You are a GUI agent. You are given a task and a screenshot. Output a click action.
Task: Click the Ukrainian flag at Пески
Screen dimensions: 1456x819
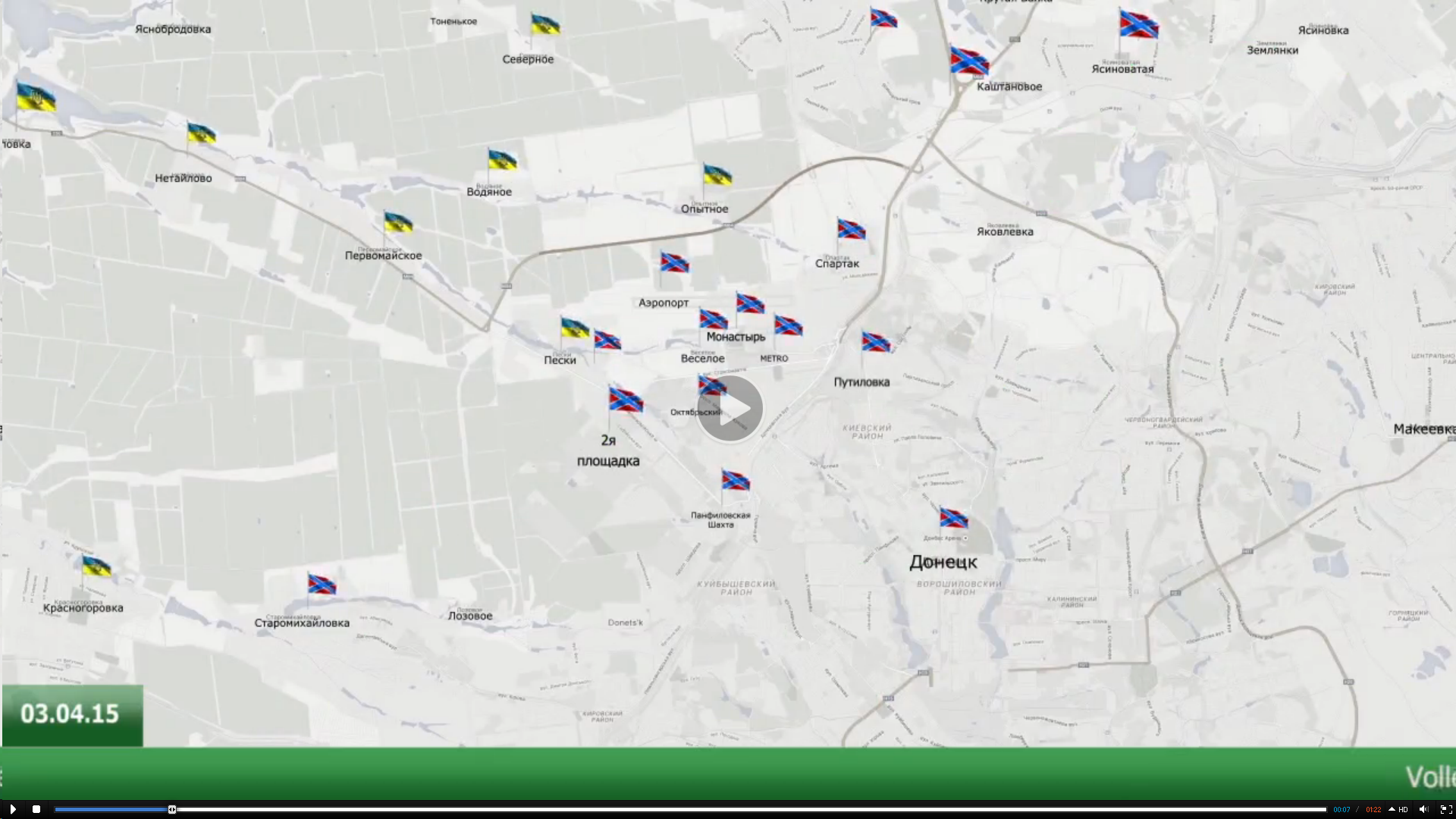coord(575,328)
